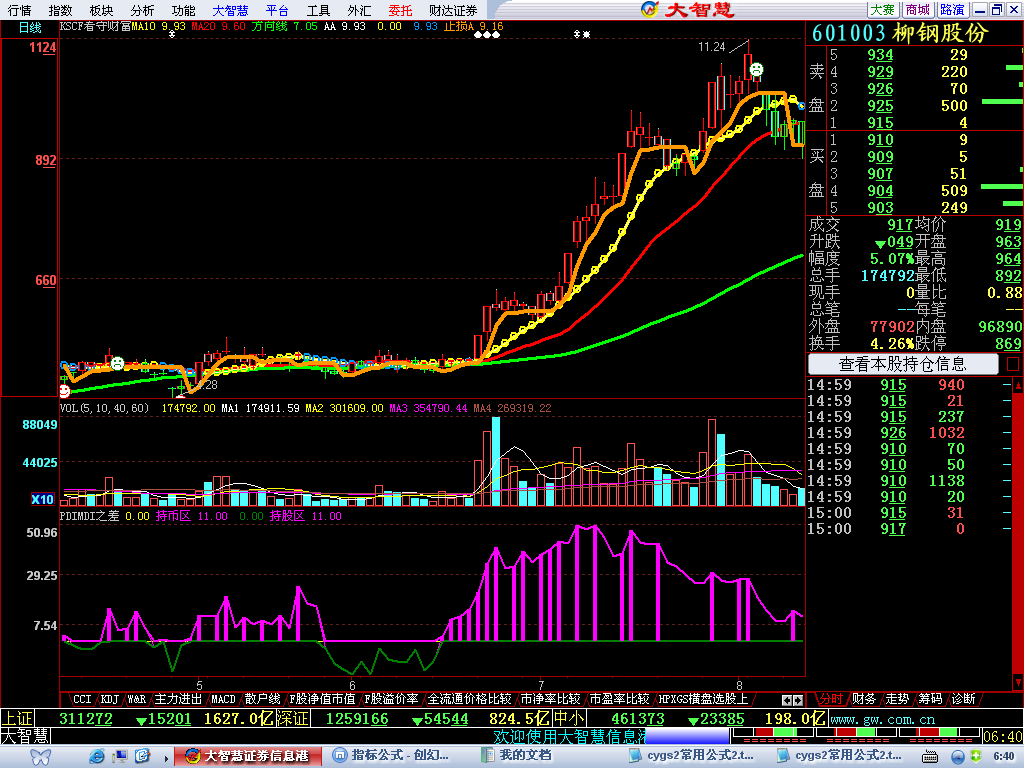Open the 分析 menu
Viewport: 1024px width, 768px height.
142,10
